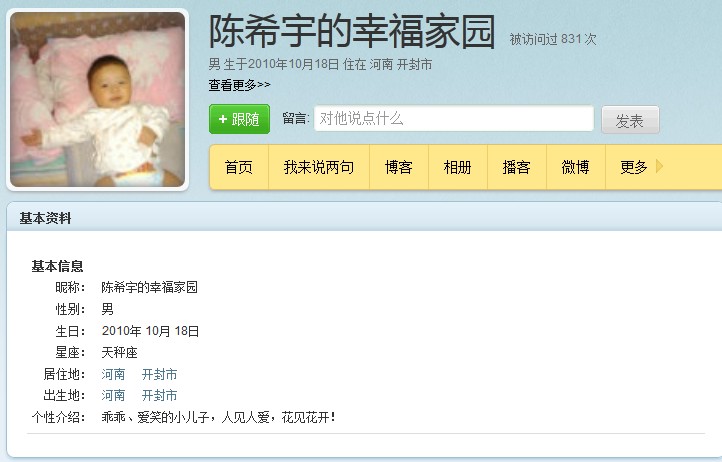Switch to the 我来说两句 tab
Viewport: 722px width, 462px height.
319,167
